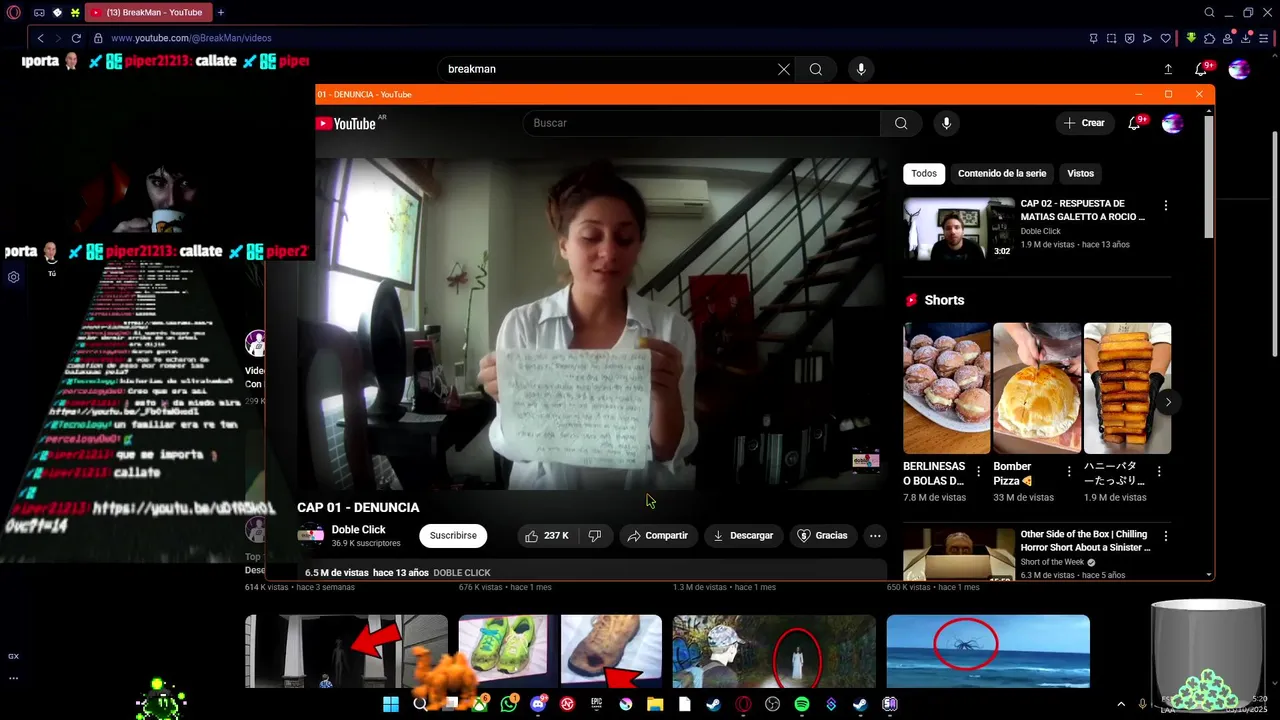
Task: Click settings gear in left sidebar
Action: point(14,277)
